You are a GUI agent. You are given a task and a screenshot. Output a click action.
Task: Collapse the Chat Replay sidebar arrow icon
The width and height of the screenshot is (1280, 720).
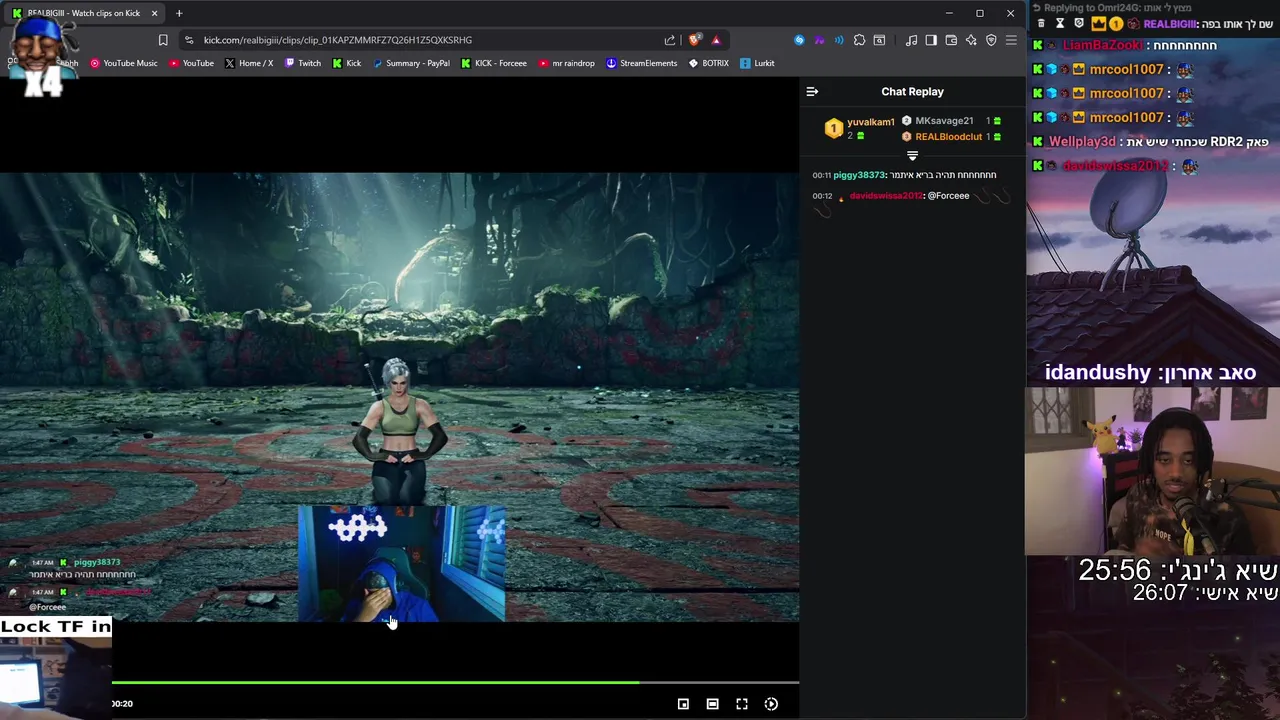[812, 91]
